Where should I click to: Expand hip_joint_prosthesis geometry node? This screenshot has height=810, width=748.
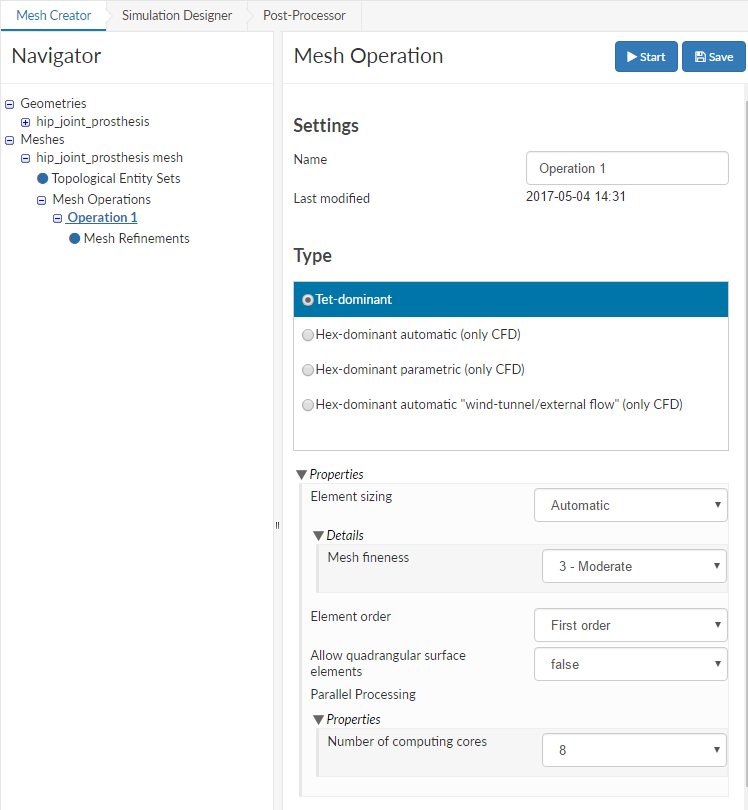pyautogui.click(x=26, y=122)
